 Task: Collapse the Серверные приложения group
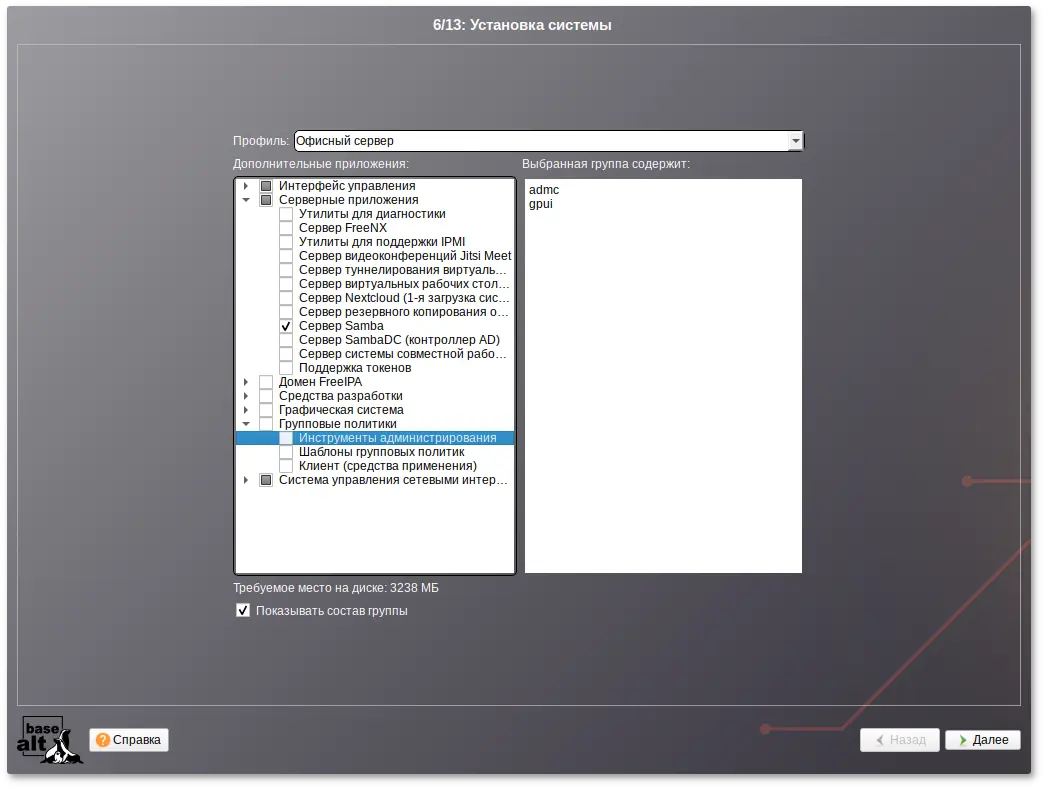click(x=246, y=200)
